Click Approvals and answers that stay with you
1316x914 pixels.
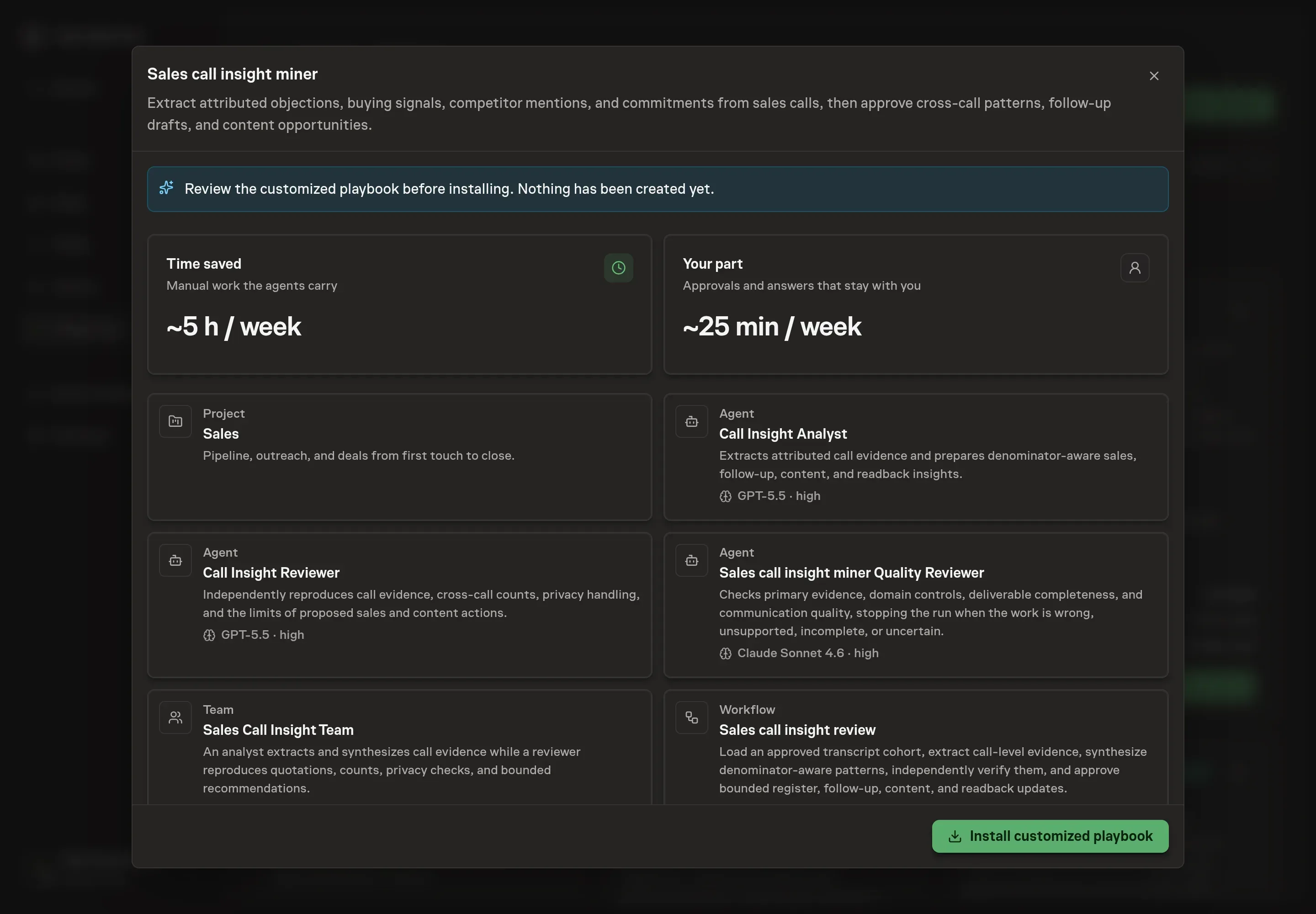(801, 285)
